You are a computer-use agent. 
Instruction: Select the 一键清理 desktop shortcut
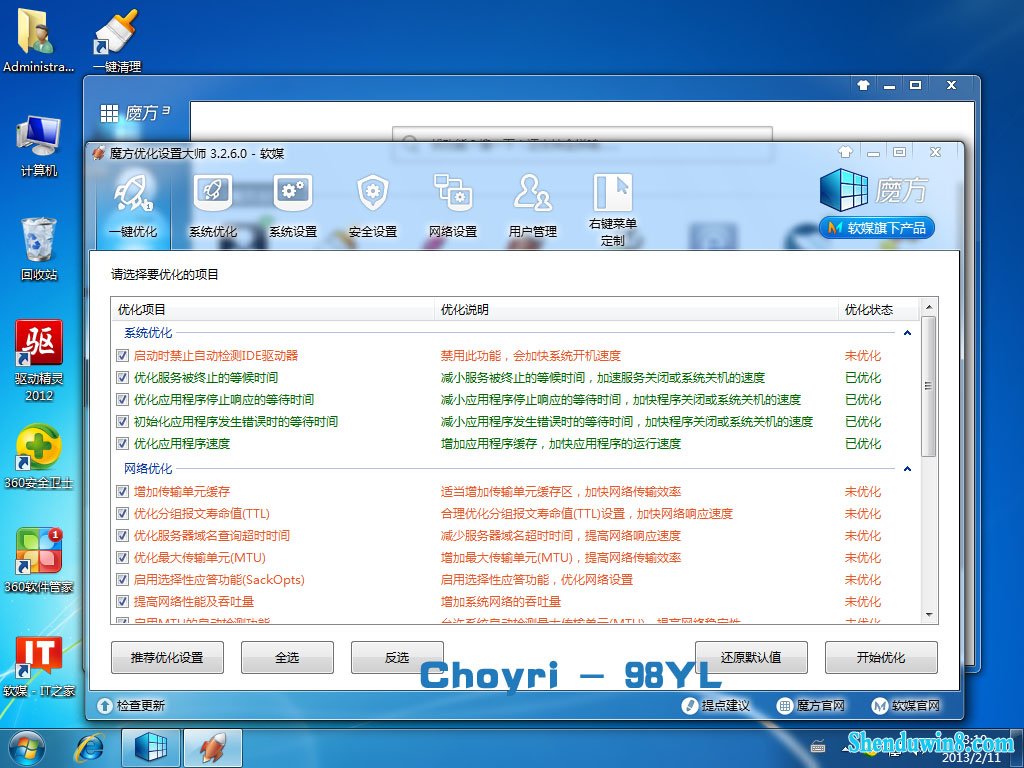pyautogui.click(x=117, y=40)
